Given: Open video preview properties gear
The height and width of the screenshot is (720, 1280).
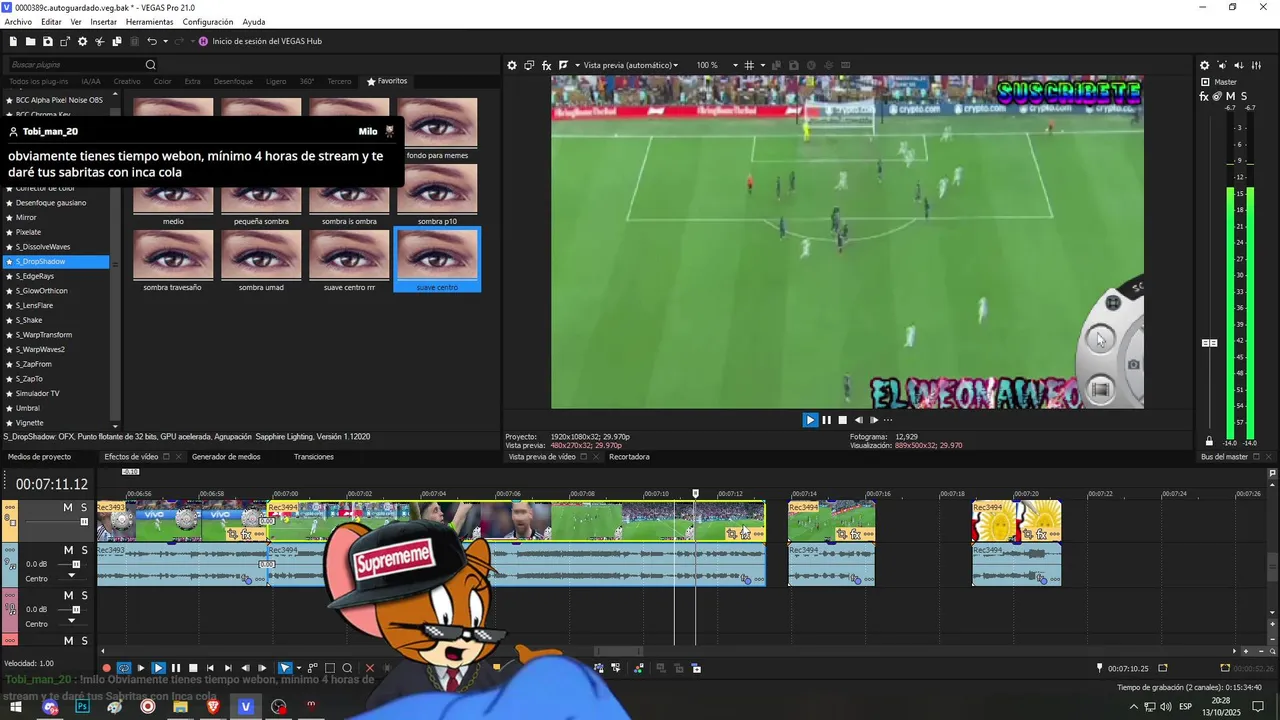Looking at the screenshot, I should click(512, 65).
